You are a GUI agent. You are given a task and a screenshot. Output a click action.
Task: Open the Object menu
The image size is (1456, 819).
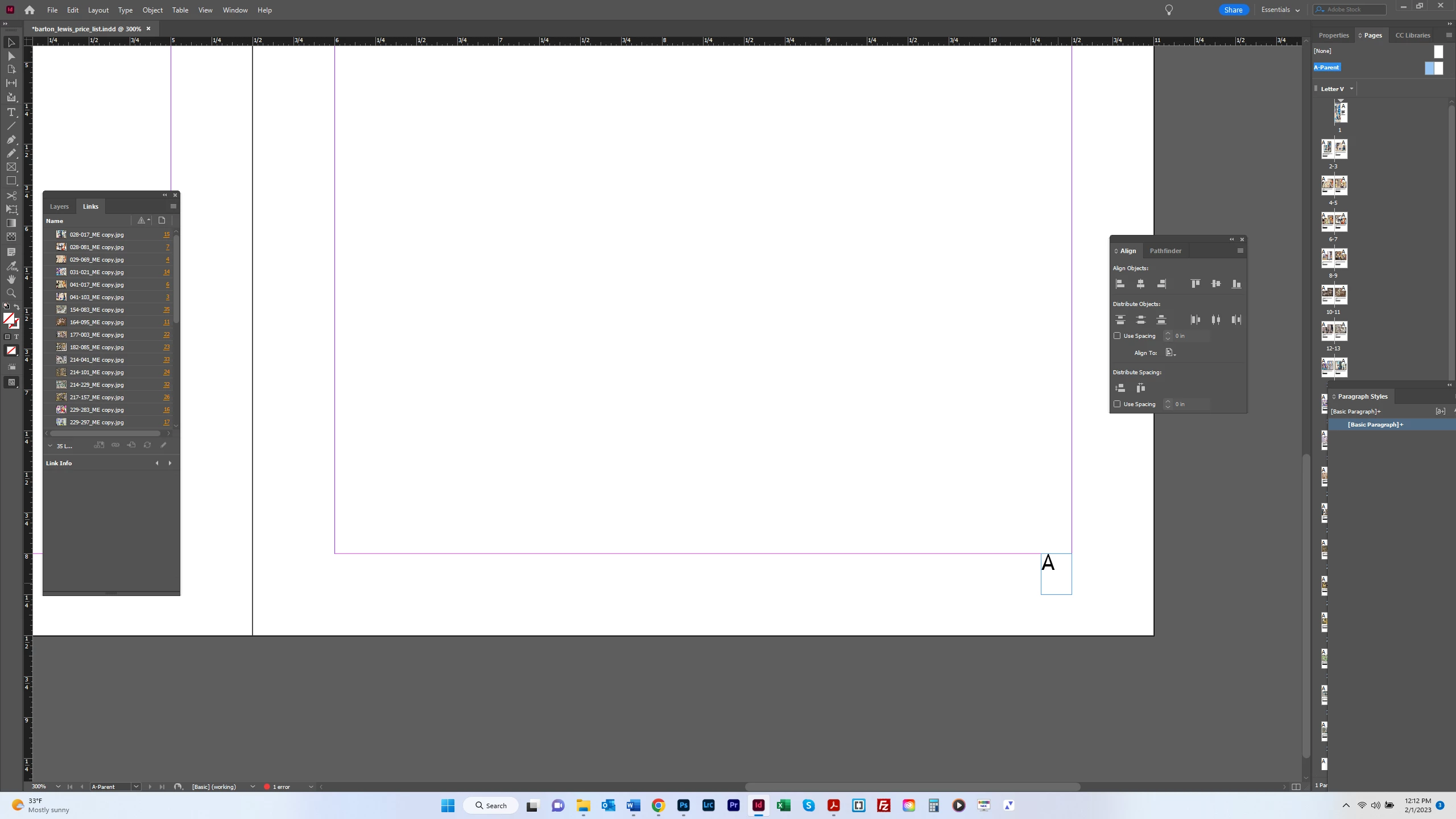point(152,10)
